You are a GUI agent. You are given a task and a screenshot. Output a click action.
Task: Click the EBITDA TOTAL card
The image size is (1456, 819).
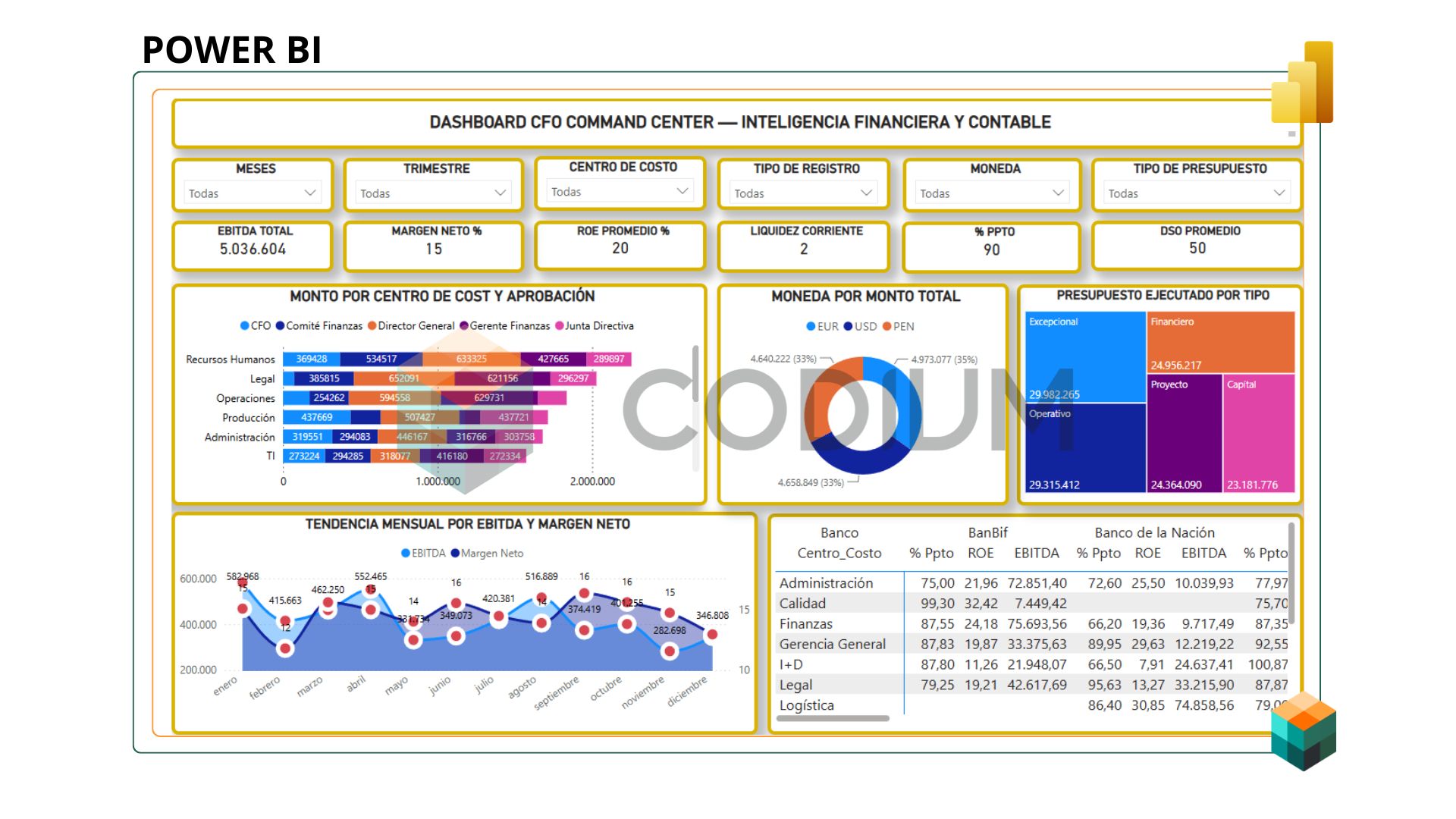click(x=253, y=246)
